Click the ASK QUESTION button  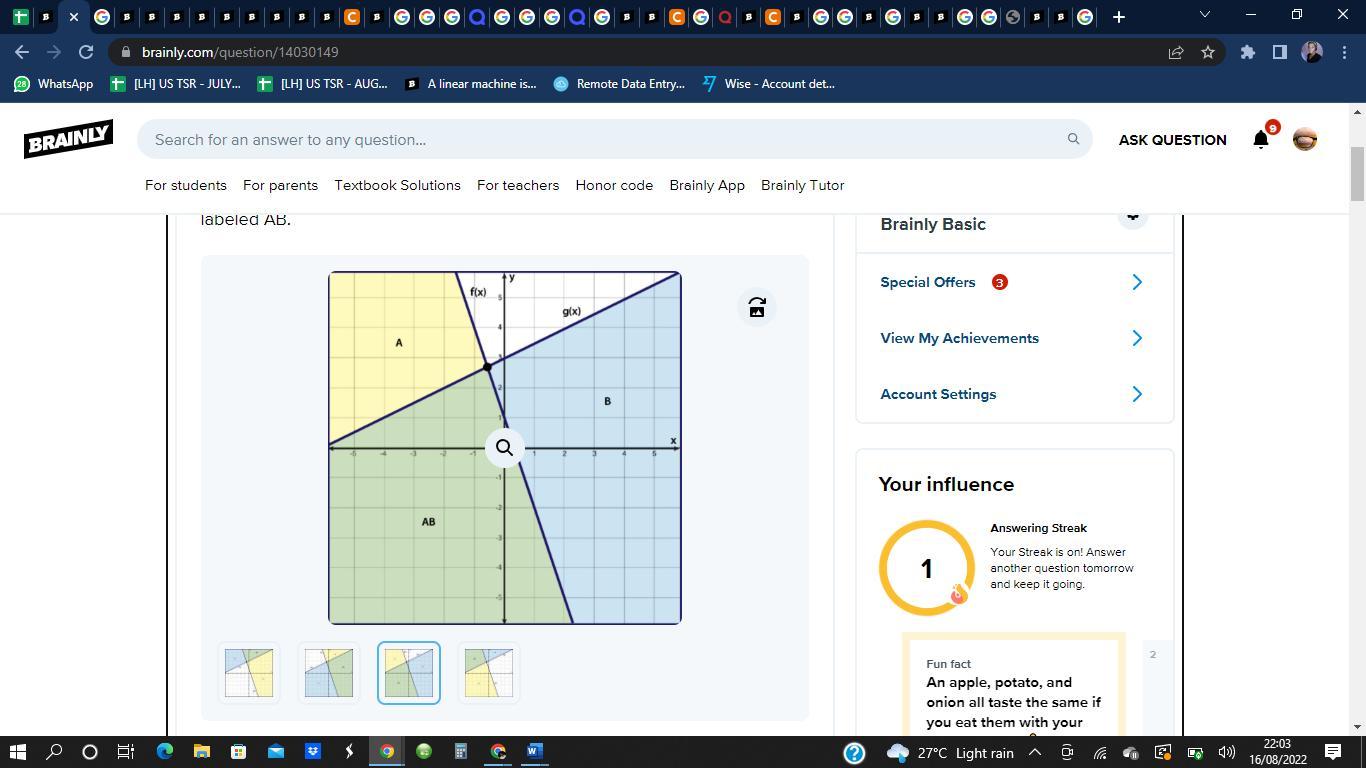pyautogui.click(x=1172, y=140)
